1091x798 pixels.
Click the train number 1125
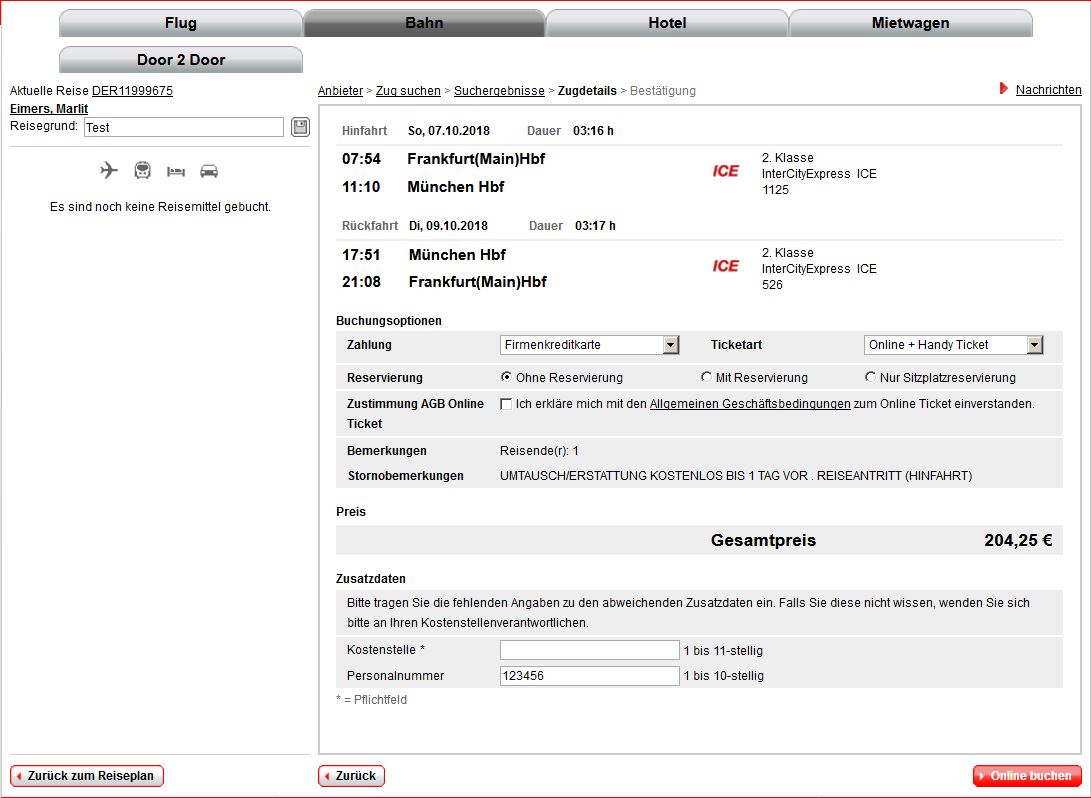pos(775,190)
